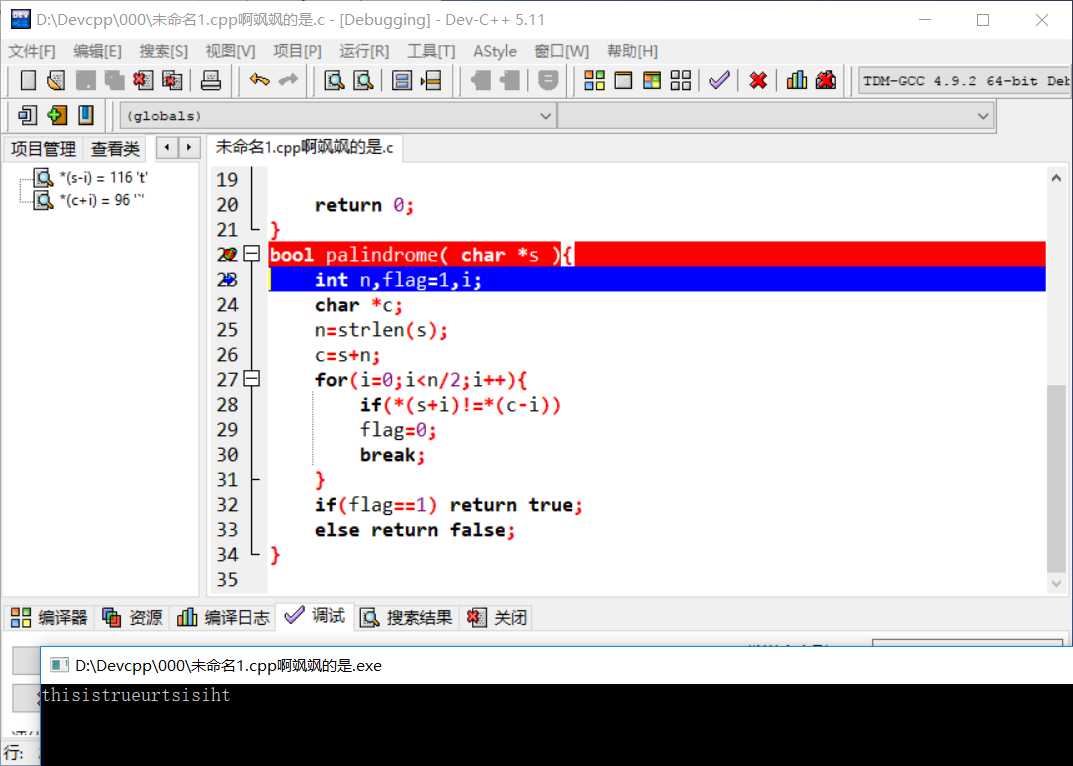Click the Go to Function toolbar icon

(x=402, y=81)
